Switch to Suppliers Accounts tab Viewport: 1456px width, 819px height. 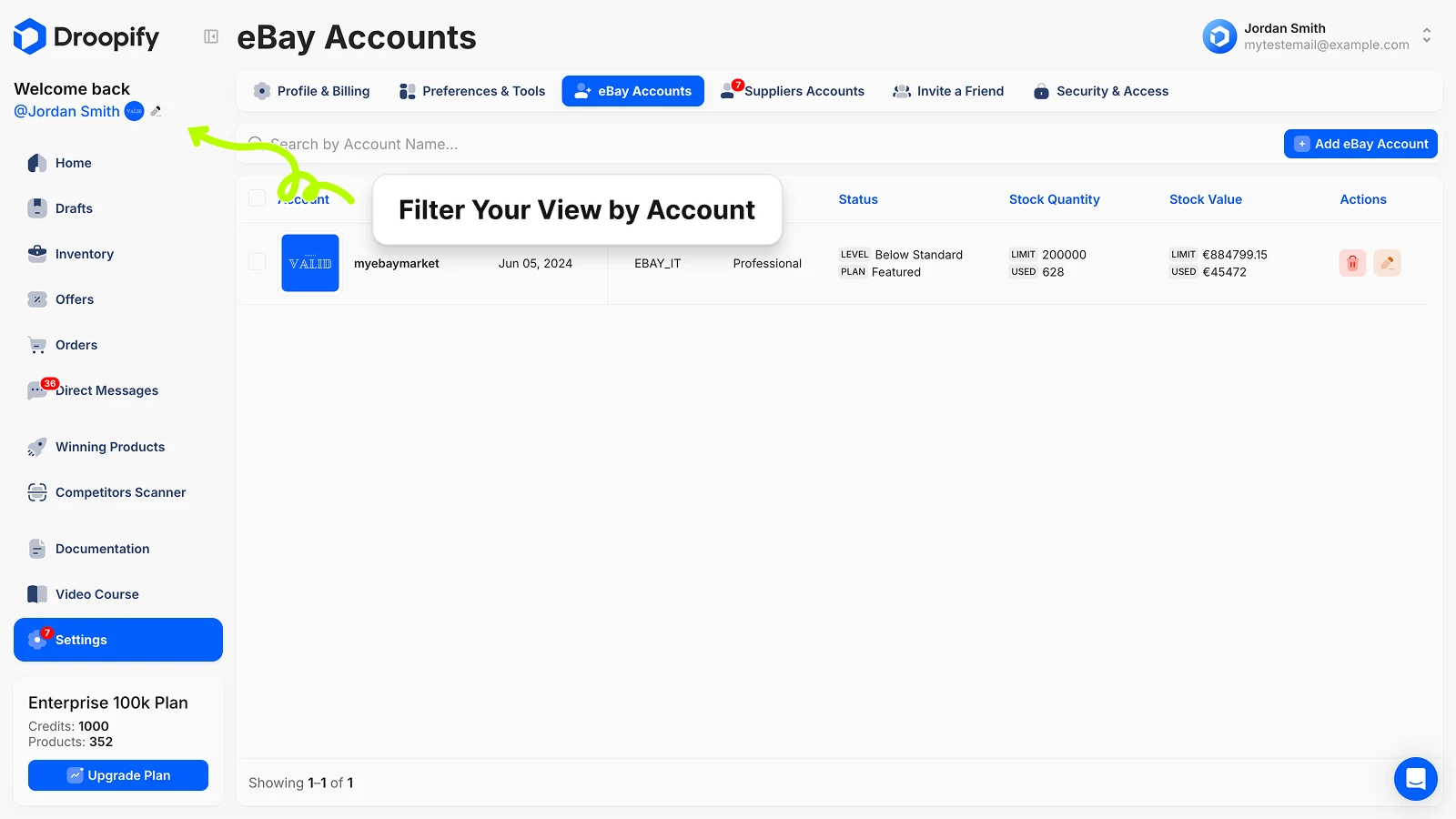point(794,91)
